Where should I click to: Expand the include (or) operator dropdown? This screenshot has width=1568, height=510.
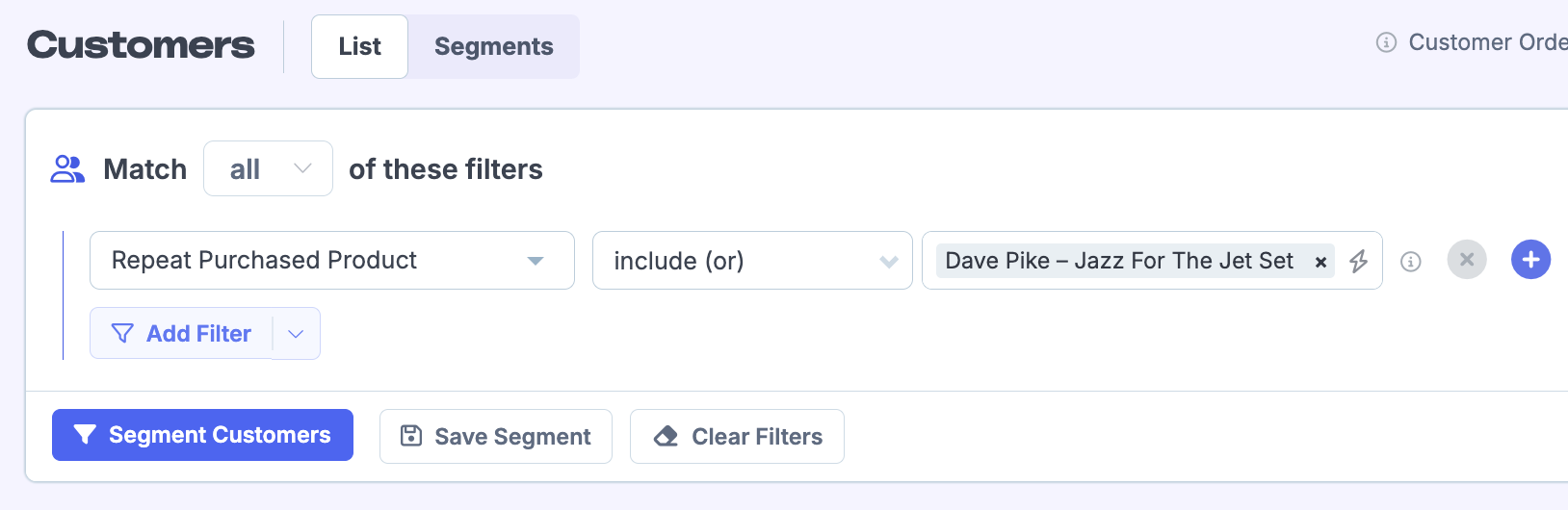pos(751,261)
